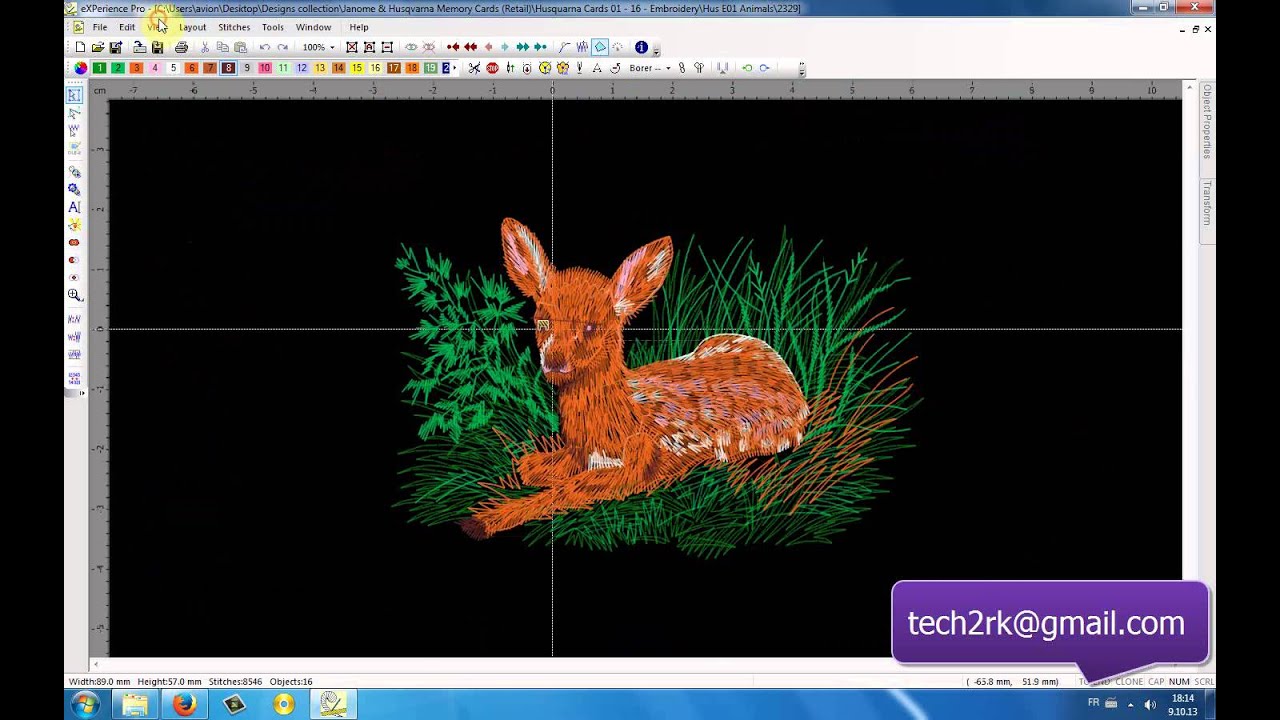Image resolution: width=1280 pixels, height=720 pixels.
Task: Toggle the crossed-out eye icon
Action: coord(429,47)
